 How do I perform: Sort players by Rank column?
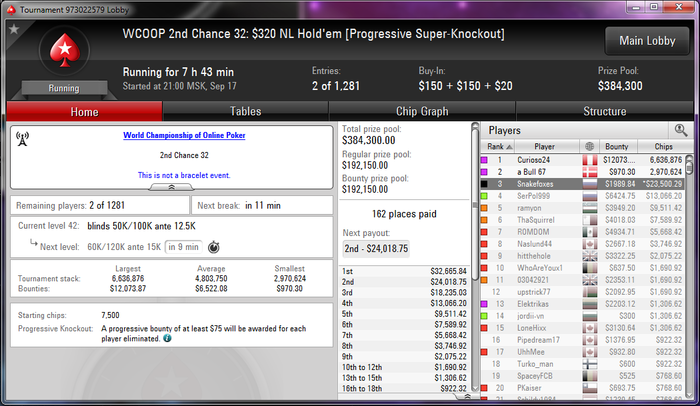tap(497, 146)
